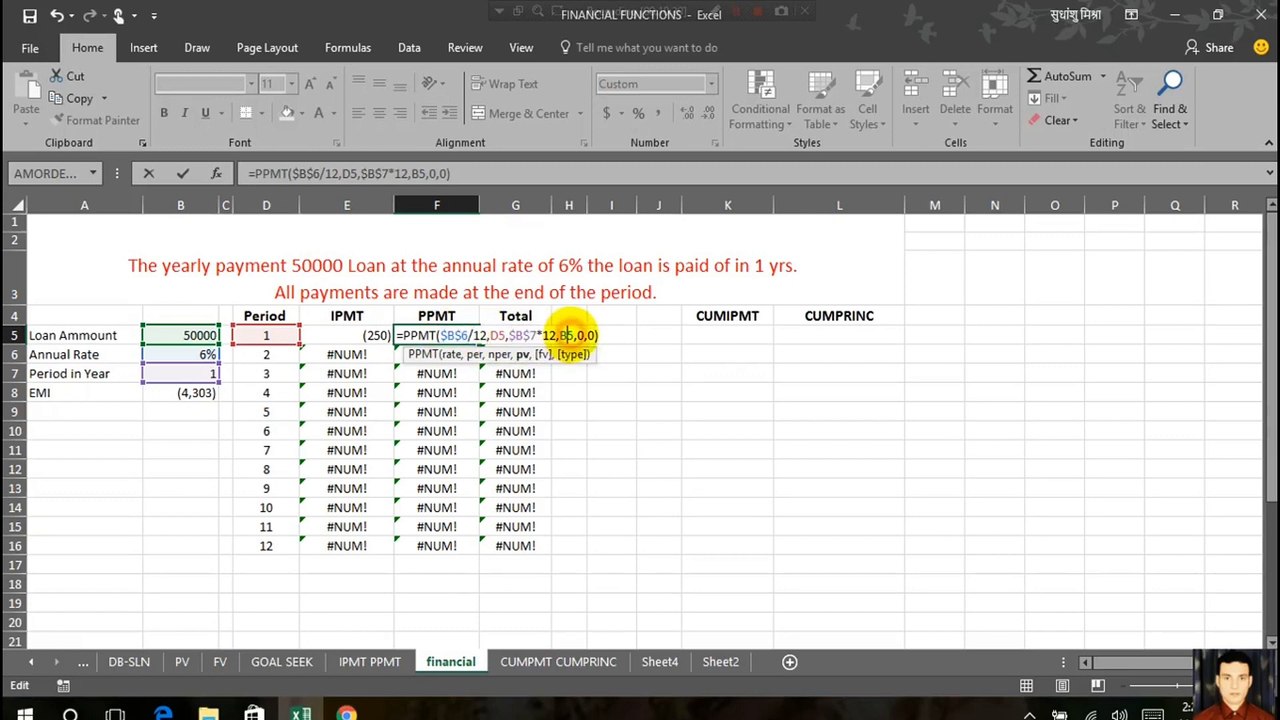Expand the Number Format dropdown showing Custom
Image resolution: width=1280 pixels, height=720 pixels.
pos(711,84)
